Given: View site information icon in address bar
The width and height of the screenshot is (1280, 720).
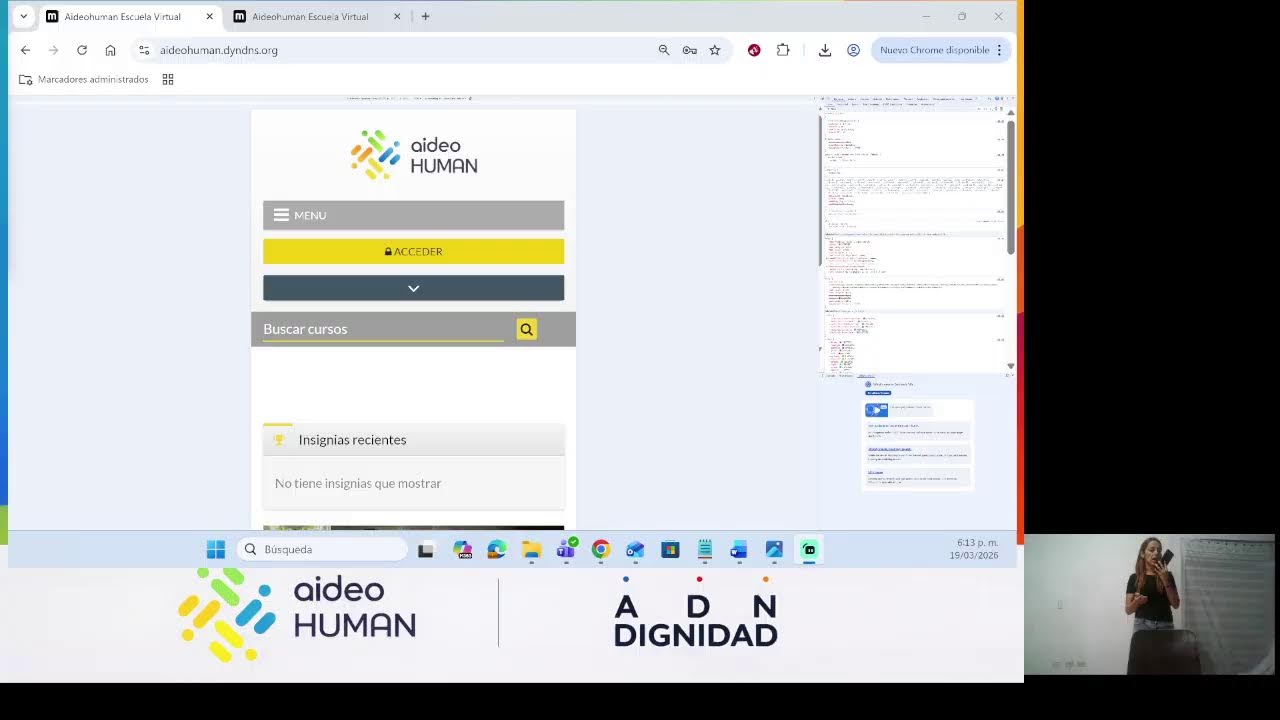Looking at the screenshot, I should pyautogui.click(x=144, y=50).
